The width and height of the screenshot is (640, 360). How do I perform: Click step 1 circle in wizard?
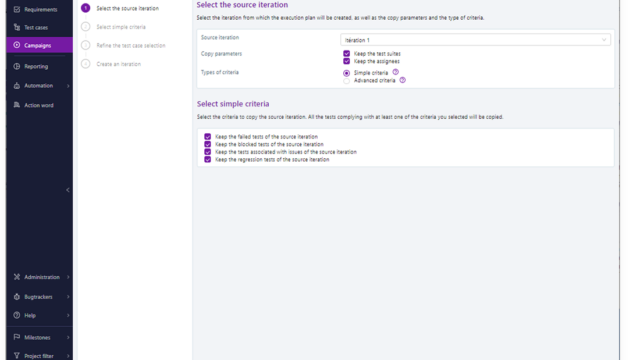click(x=85, y=8)
